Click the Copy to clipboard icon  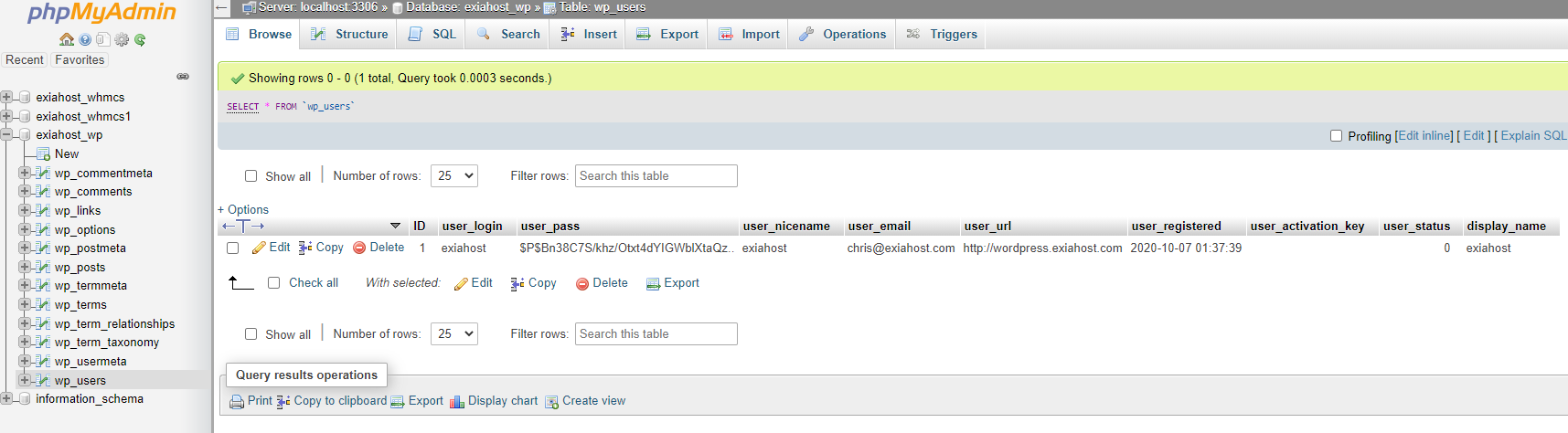[283, 401]
